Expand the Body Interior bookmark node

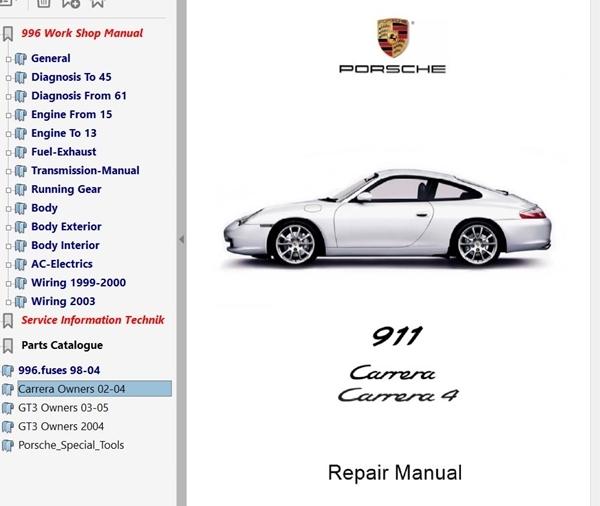8,246
